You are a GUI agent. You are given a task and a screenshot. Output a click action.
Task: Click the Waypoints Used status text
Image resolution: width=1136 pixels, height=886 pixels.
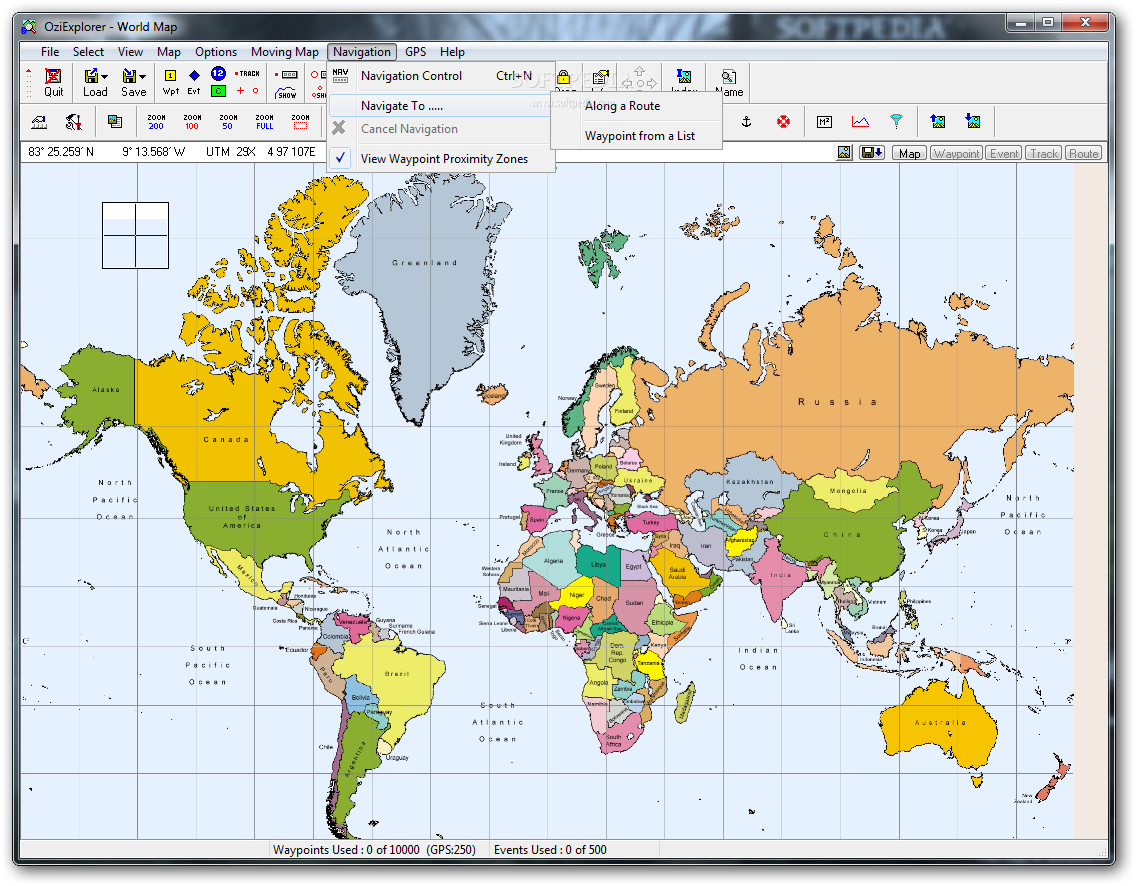point(374,850)
